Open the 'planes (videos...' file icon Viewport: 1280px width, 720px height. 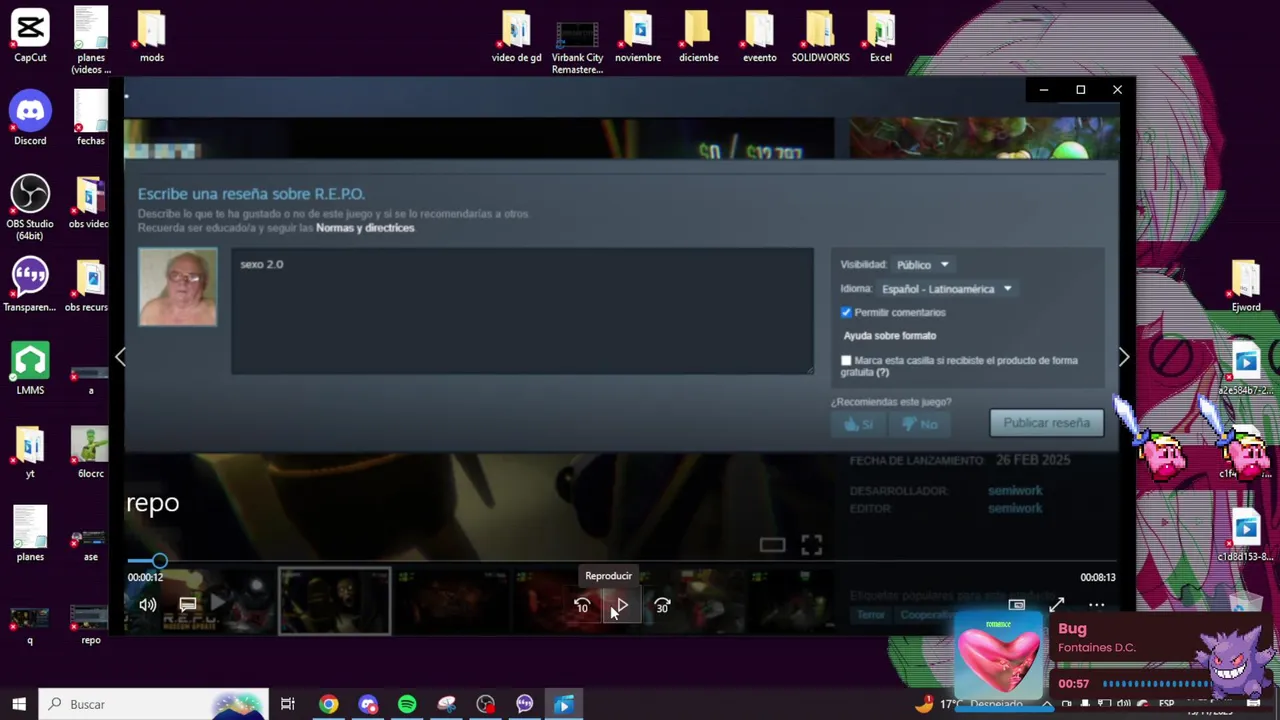tap(91, 40)
